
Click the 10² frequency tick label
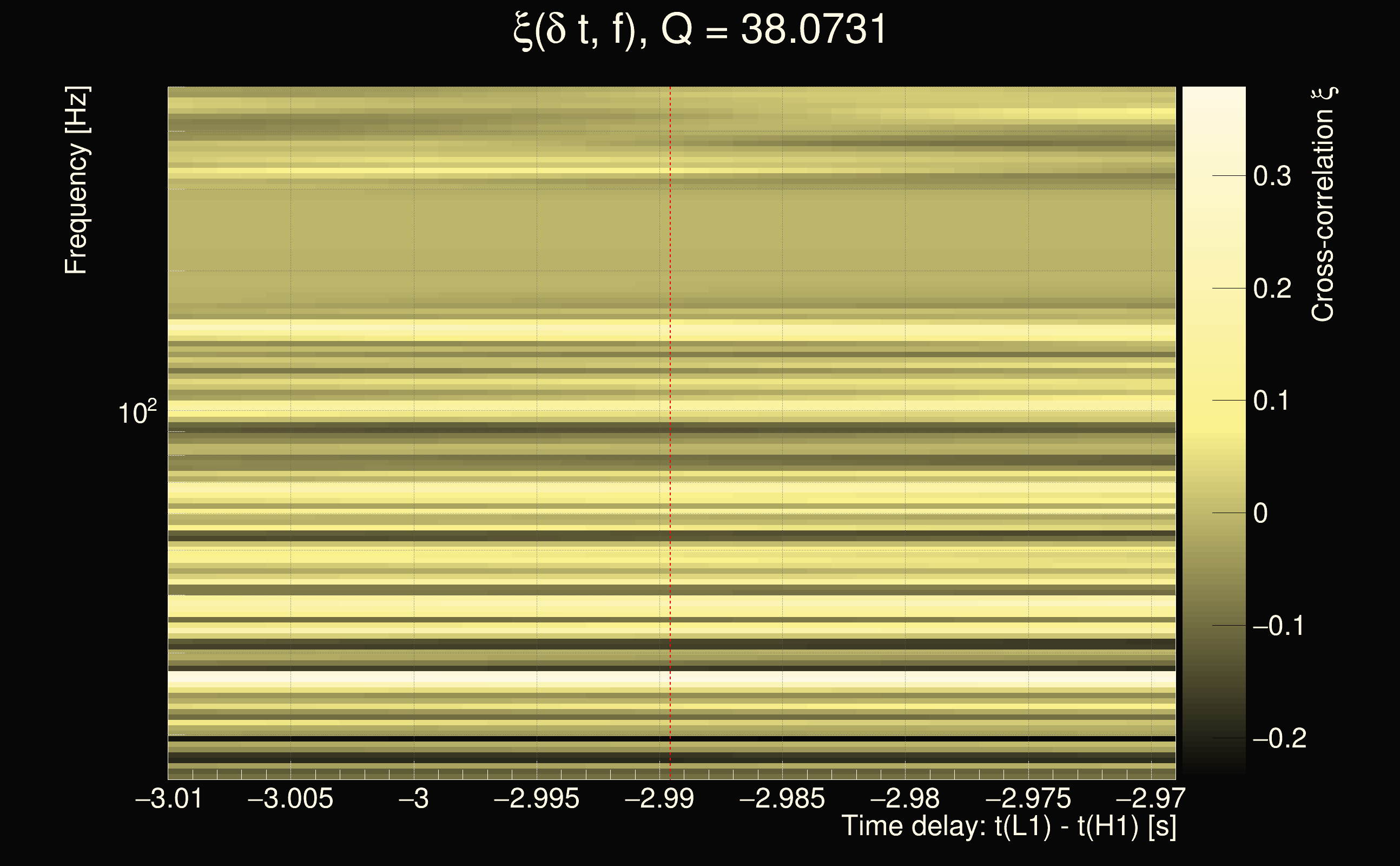(x=137, y=412)
